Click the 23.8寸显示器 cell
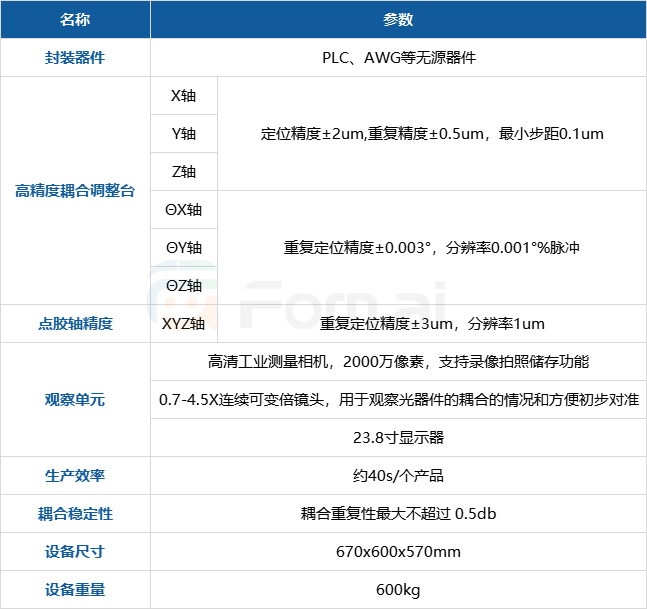The height and width of the screenshot is (609, 647). click(x=398, y=437)
